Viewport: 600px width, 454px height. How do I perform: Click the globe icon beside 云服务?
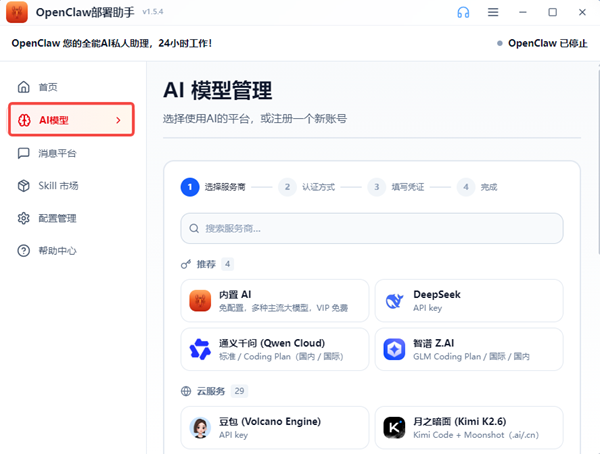[x=186, y=391]
